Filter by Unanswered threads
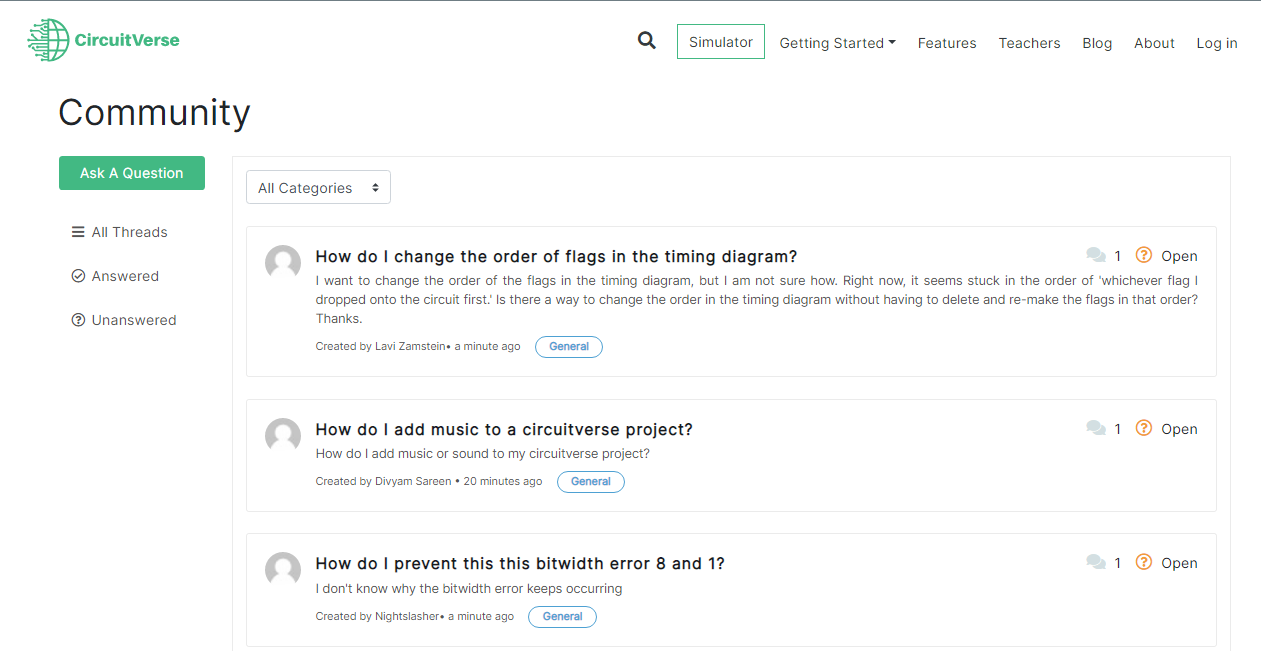The height and width of the screenshot is (651, 1261). point(132,319)
